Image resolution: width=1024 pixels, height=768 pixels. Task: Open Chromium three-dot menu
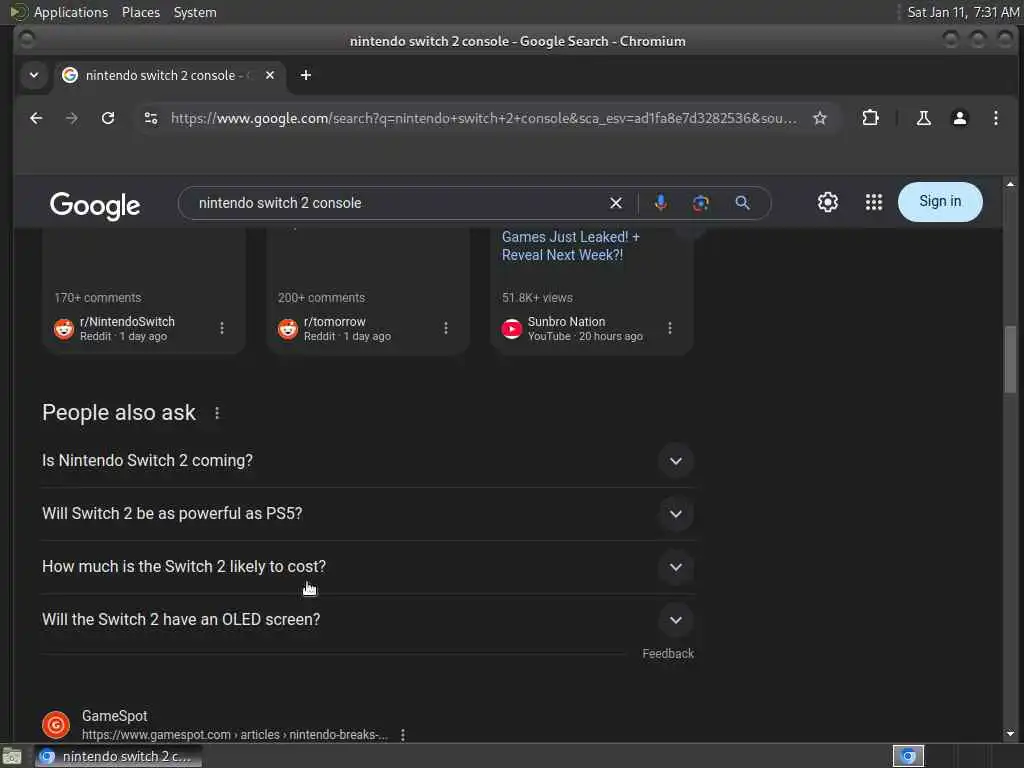[995, 118]
